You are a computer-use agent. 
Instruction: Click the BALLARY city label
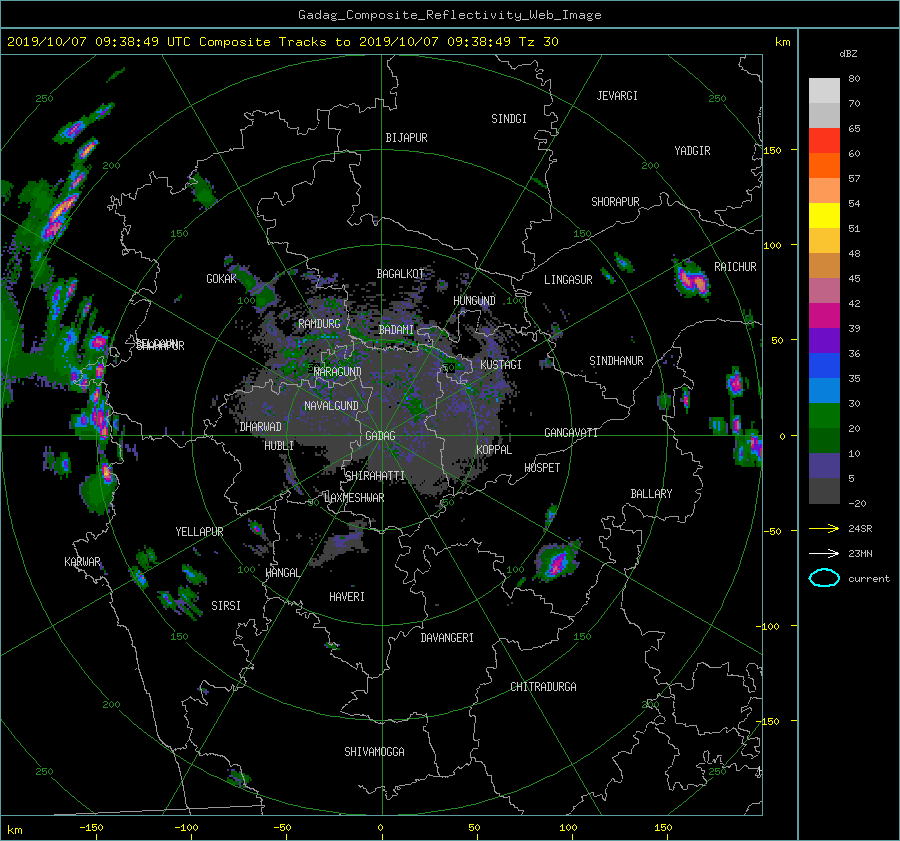click(x=651, y=494)
